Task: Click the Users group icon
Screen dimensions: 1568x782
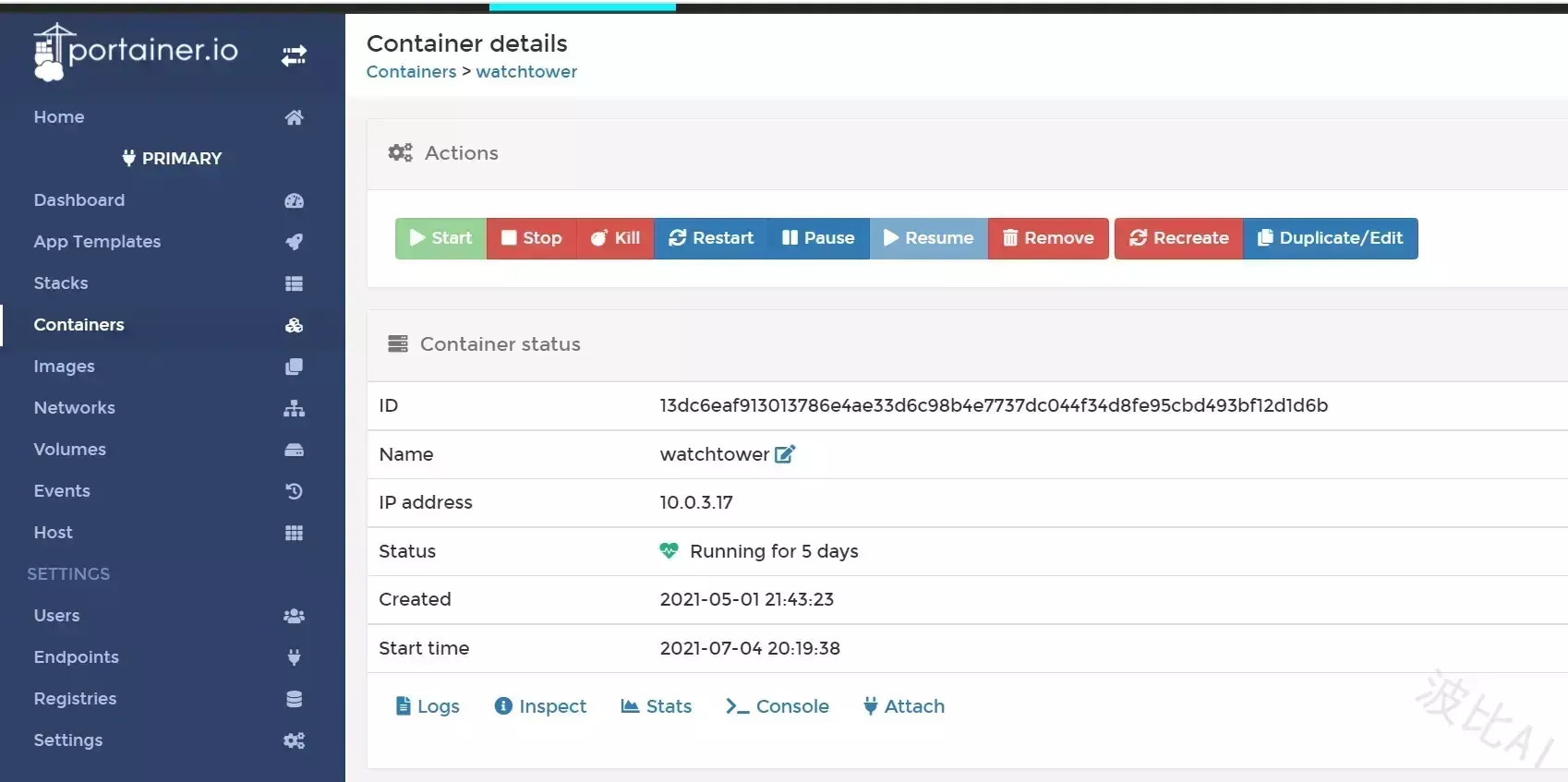Action: 294,616
